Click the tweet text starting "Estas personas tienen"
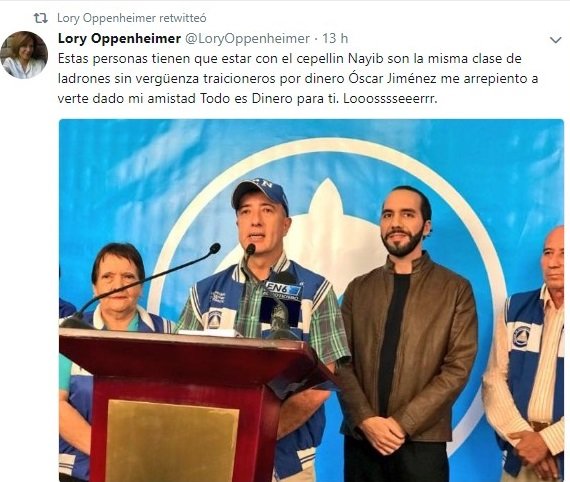This screenshot has height=482, width=570. [x=298, y=79]
